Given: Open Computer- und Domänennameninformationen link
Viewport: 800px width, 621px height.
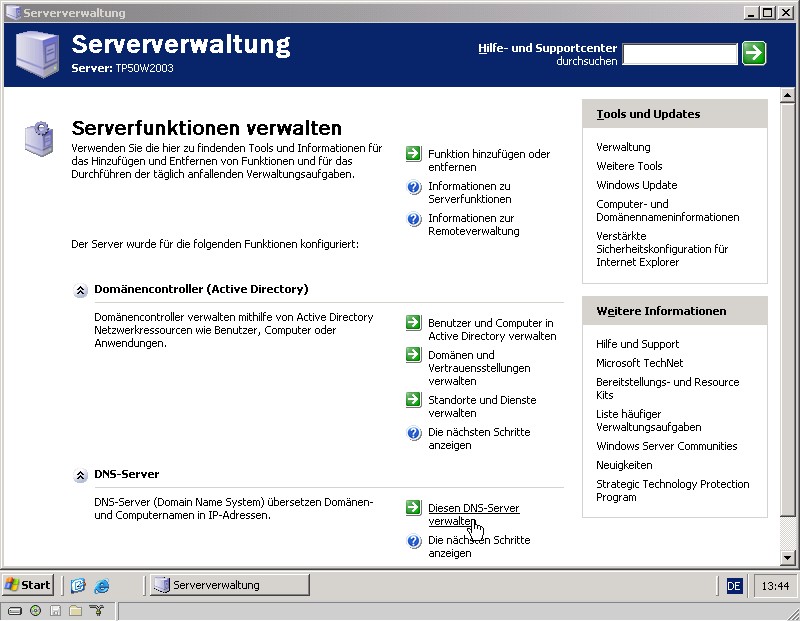Looking at the screenshot, I should (667, 210).
